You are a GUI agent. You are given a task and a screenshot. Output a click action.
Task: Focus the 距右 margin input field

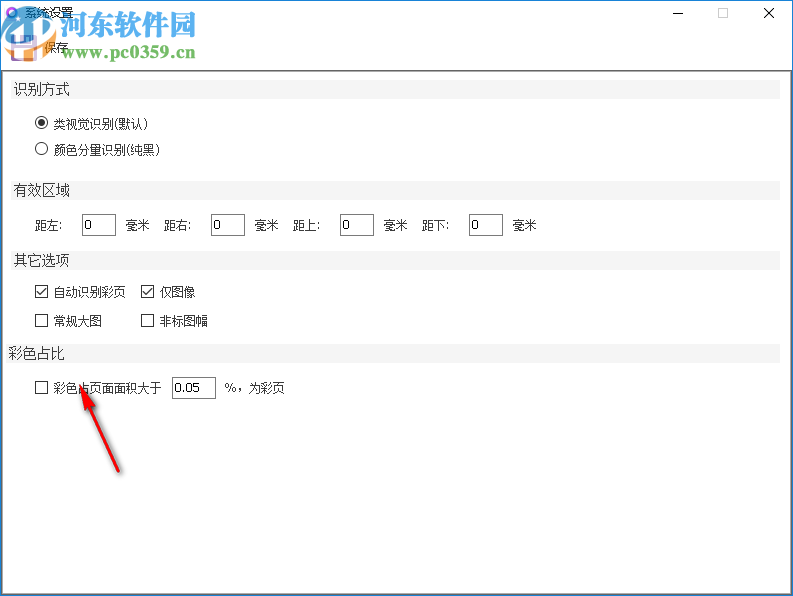[228, 225]
